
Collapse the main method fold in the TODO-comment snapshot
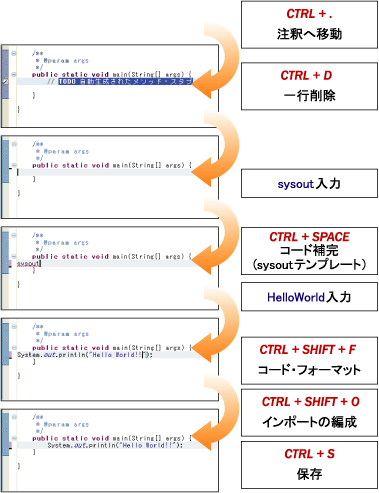click(14, 74)
